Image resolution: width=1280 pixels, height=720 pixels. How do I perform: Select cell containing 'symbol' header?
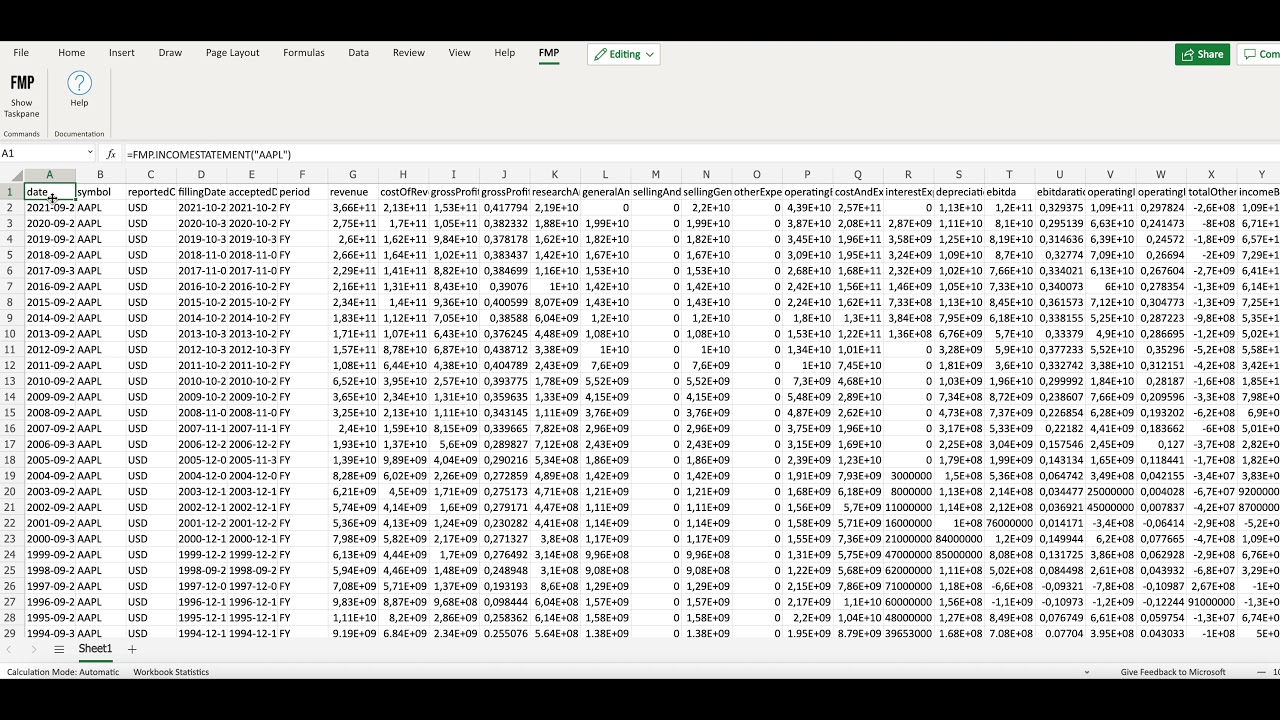click(100, 192)
